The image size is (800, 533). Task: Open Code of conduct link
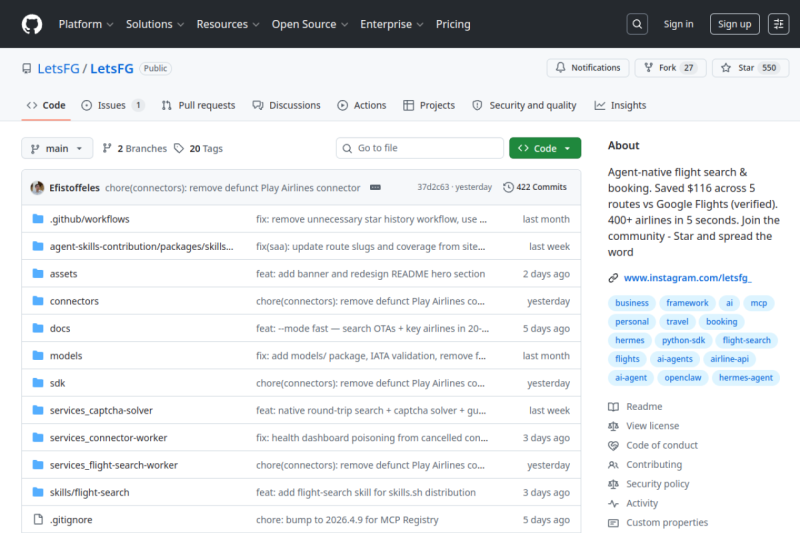[653, 445]
